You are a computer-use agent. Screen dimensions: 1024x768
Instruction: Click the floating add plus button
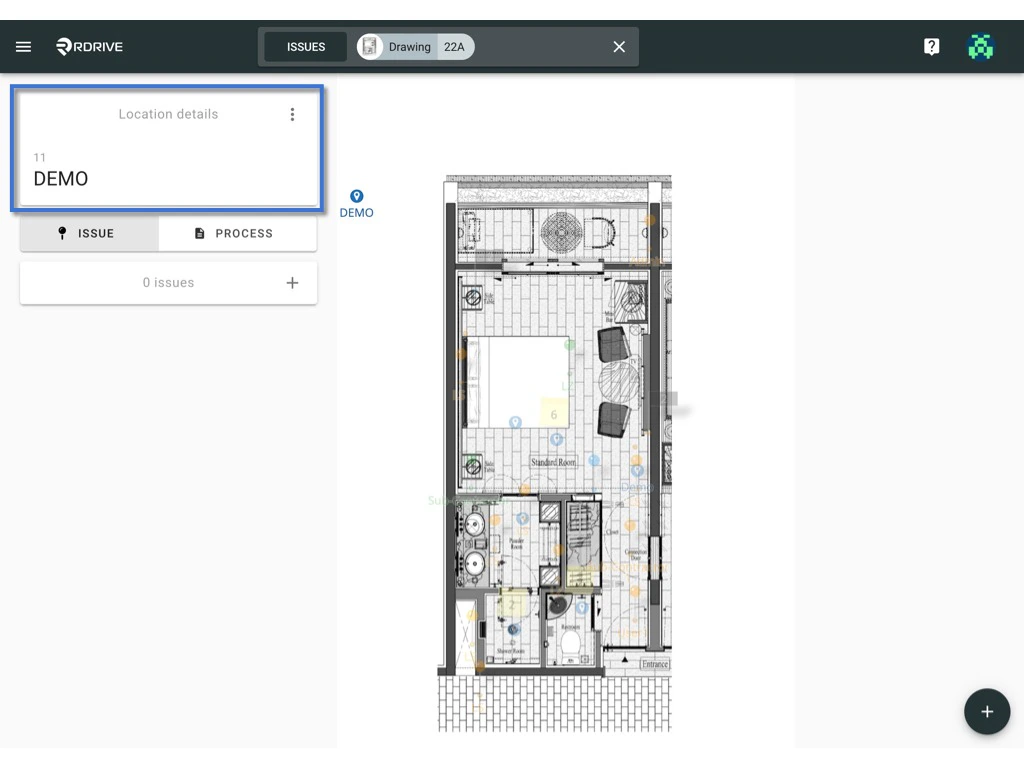(987, 712)
